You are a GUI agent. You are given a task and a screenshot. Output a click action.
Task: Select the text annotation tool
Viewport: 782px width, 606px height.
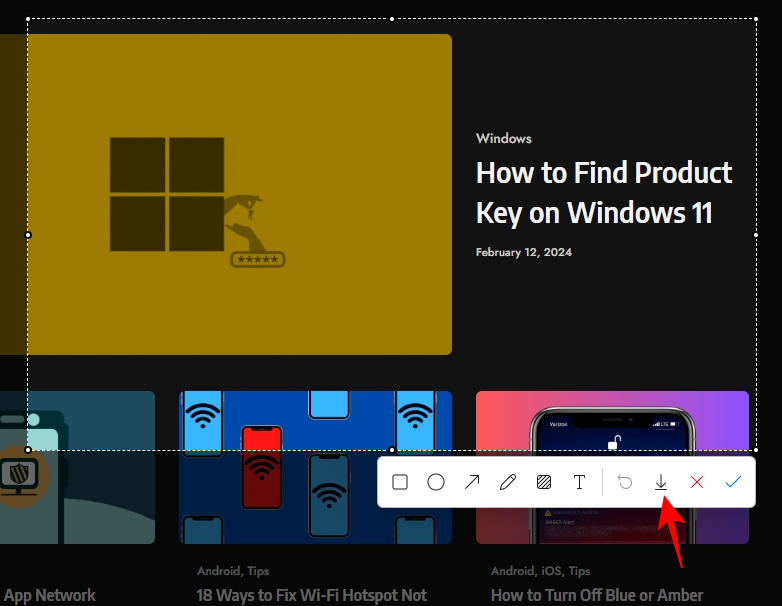579,482
